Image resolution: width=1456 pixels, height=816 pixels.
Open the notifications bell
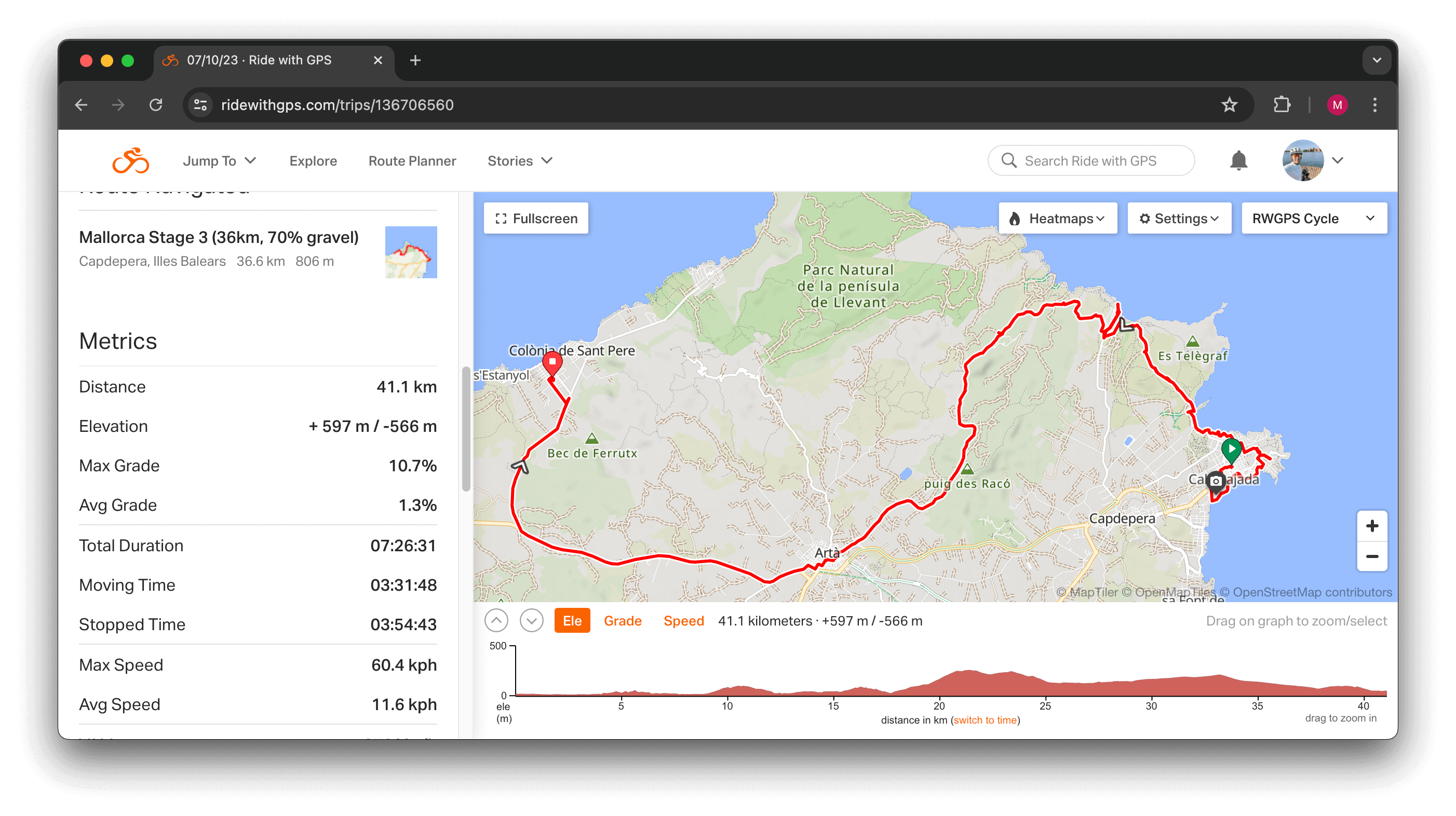(1238, 161)
